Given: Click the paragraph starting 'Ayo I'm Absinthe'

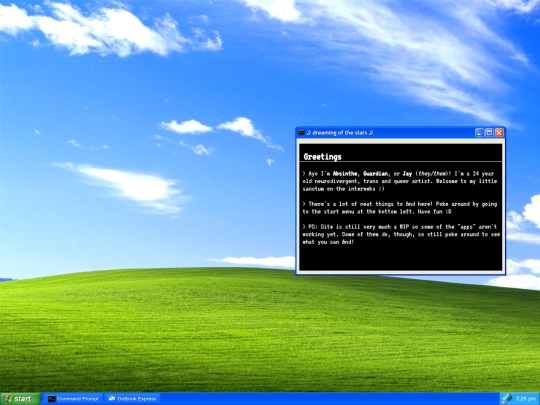Looking at the screenshot, I should (400, 181).
